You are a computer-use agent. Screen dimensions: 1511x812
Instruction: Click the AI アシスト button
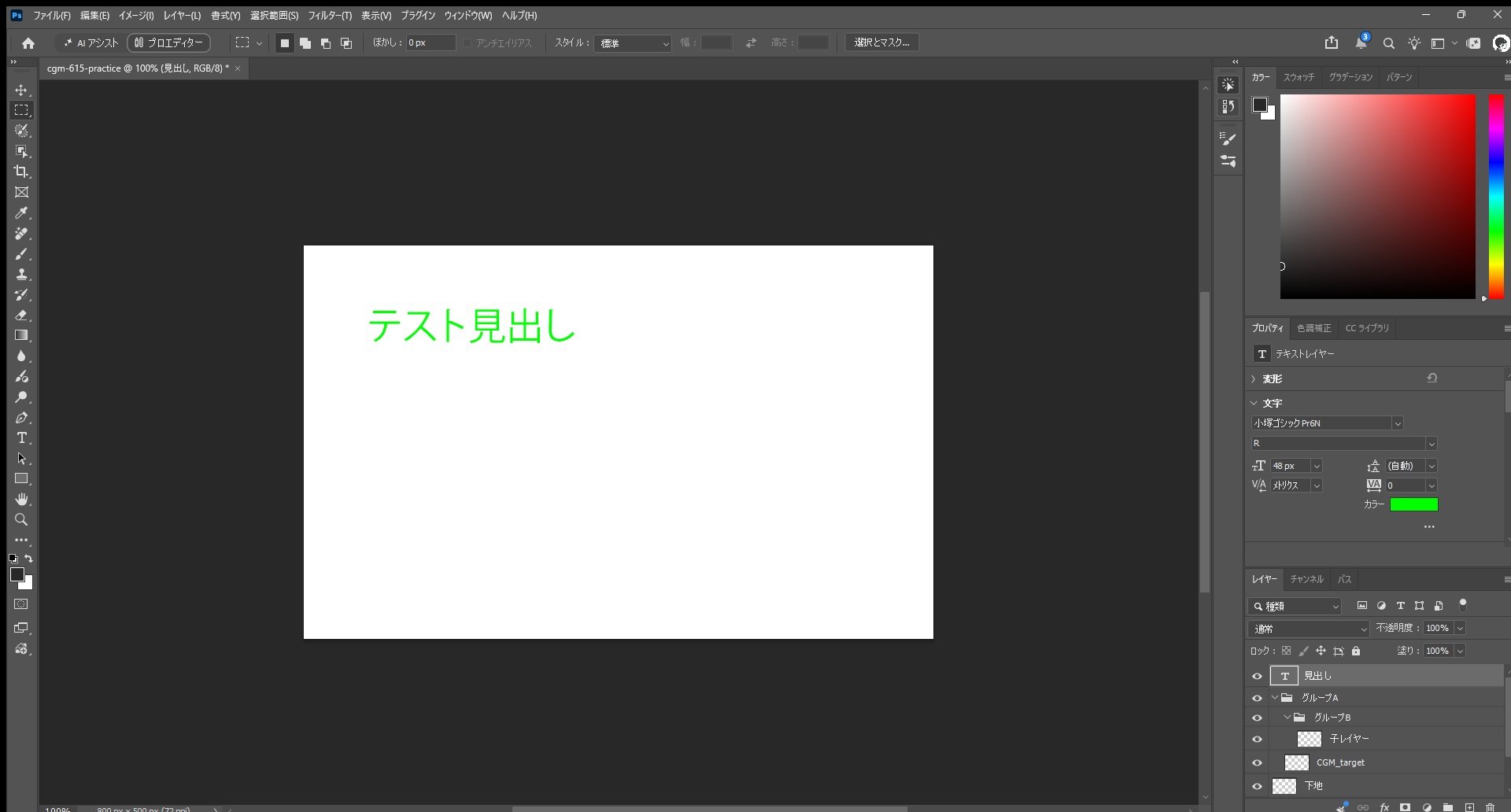point(91,43)
